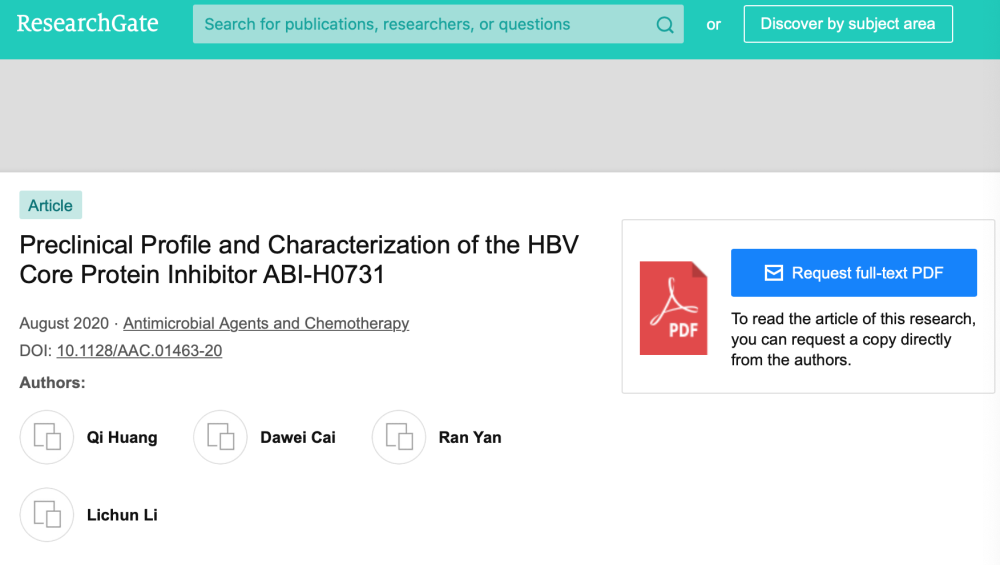Viewport: 1000px width, 565px height.
Task: Open author Lichun Li's profile name
Action: click(x=122, y=515)
